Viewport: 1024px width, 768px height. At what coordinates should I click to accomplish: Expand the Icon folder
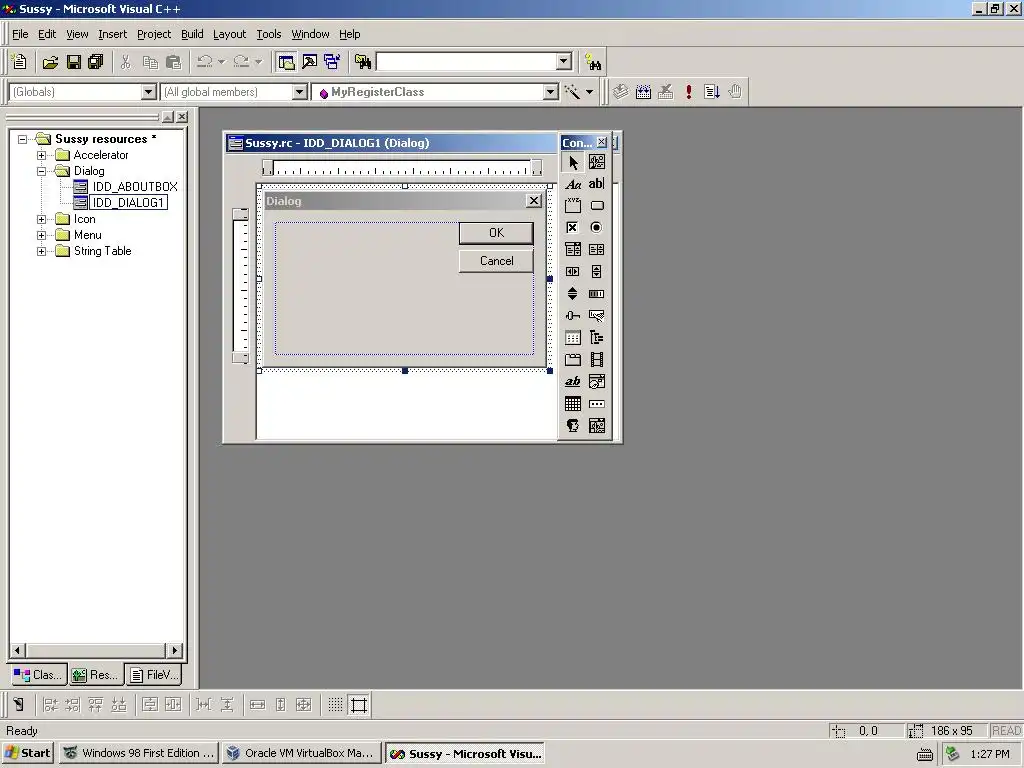point(41,219)
